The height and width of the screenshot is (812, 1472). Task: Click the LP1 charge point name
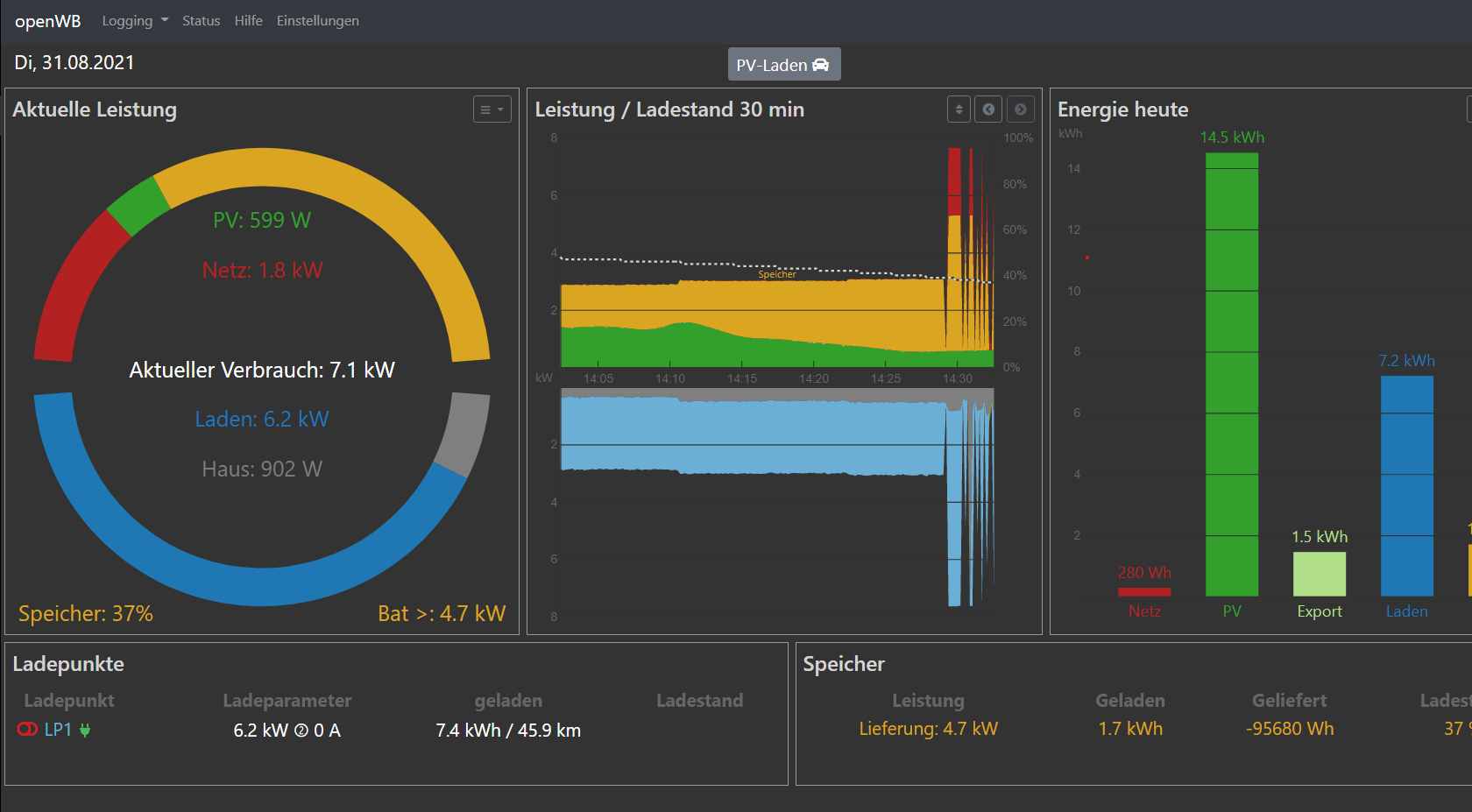(x=58, y=730)
